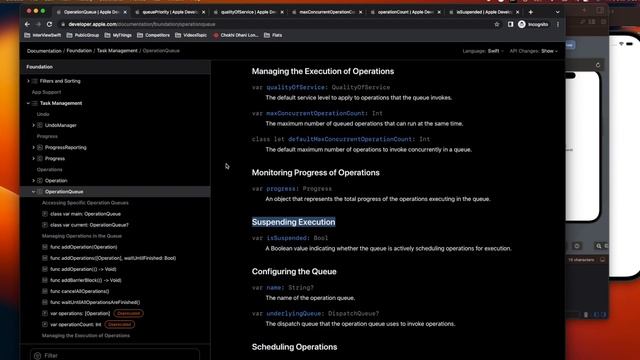Switch to the operationCount tab
640x360 pixels.
tap(404, 12)
